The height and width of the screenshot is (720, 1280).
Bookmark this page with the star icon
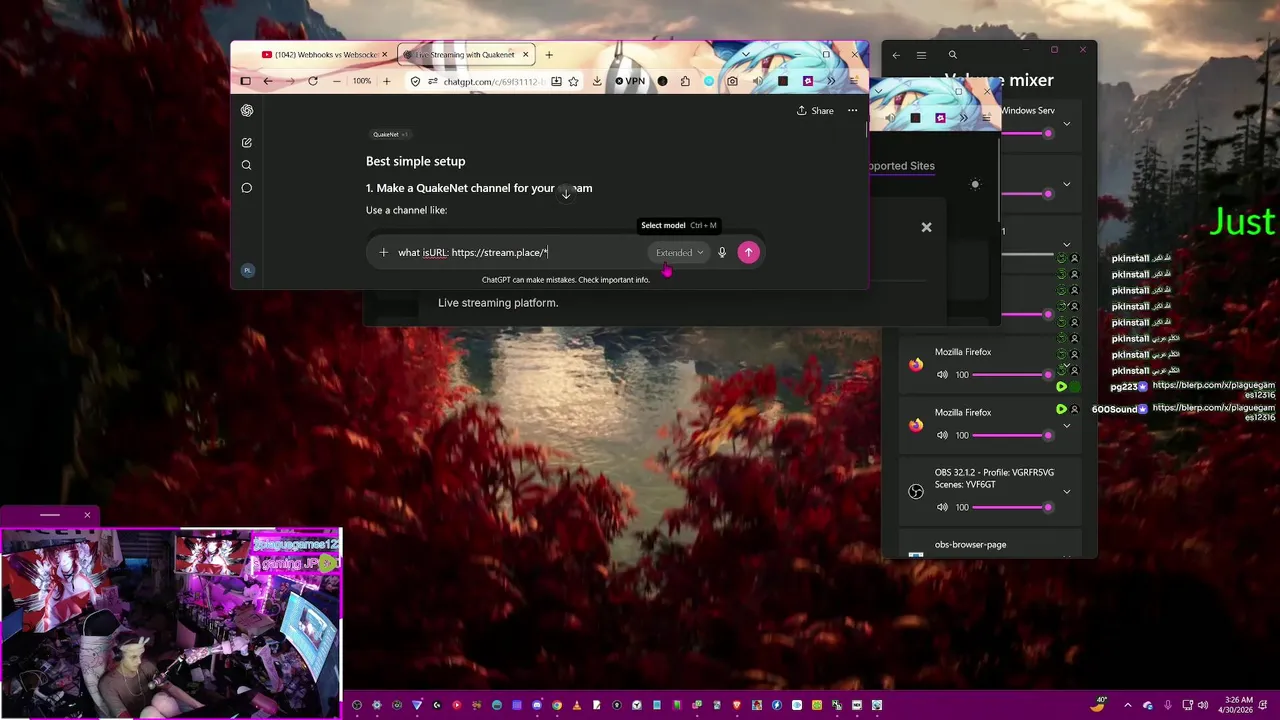point(573,81)
